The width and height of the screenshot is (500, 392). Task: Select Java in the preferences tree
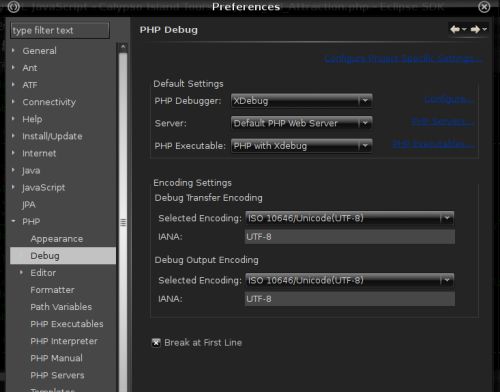click(31, 171)
